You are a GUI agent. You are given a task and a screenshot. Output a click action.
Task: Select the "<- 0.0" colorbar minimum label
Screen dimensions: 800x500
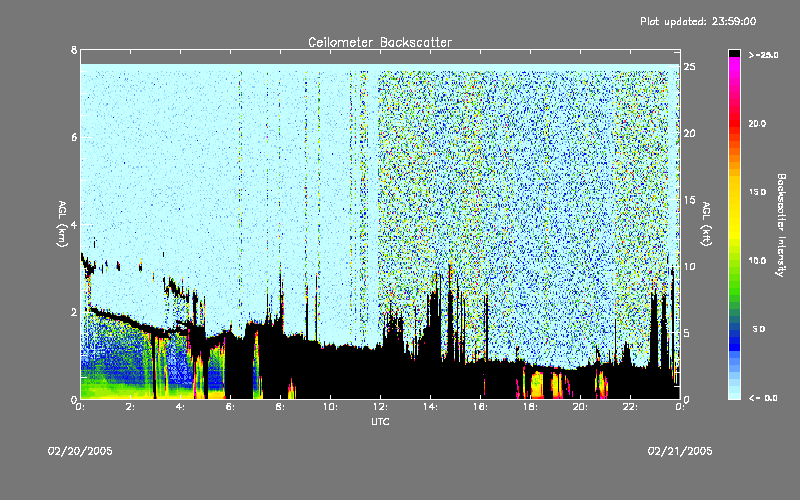(763, 398)
